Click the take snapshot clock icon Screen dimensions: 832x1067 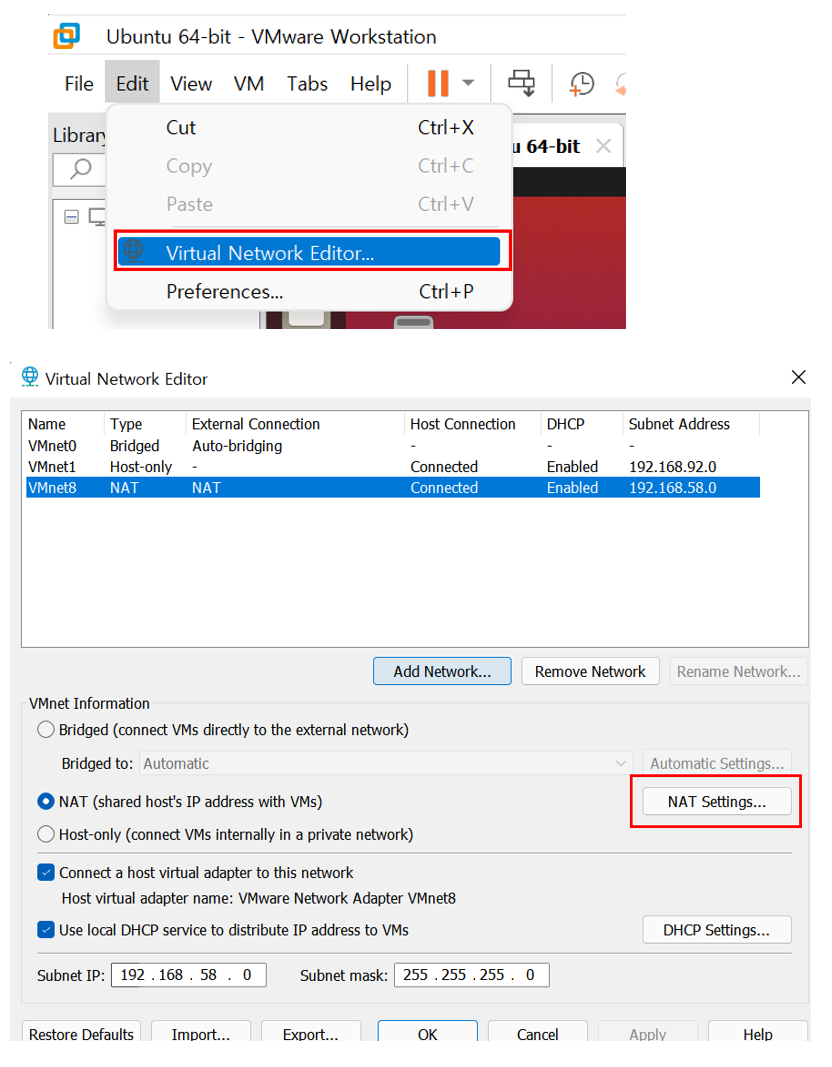tap(582, 84)
